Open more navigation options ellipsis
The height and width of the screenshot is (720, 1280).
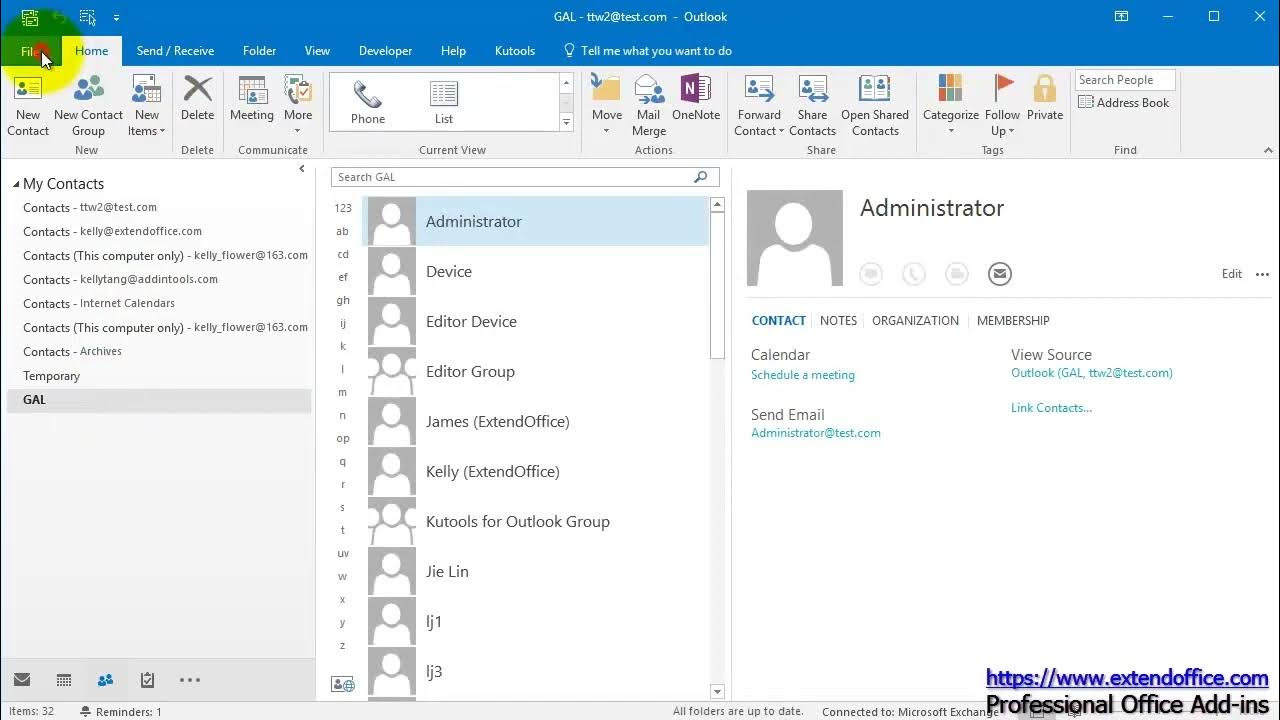tap(190, 680)
